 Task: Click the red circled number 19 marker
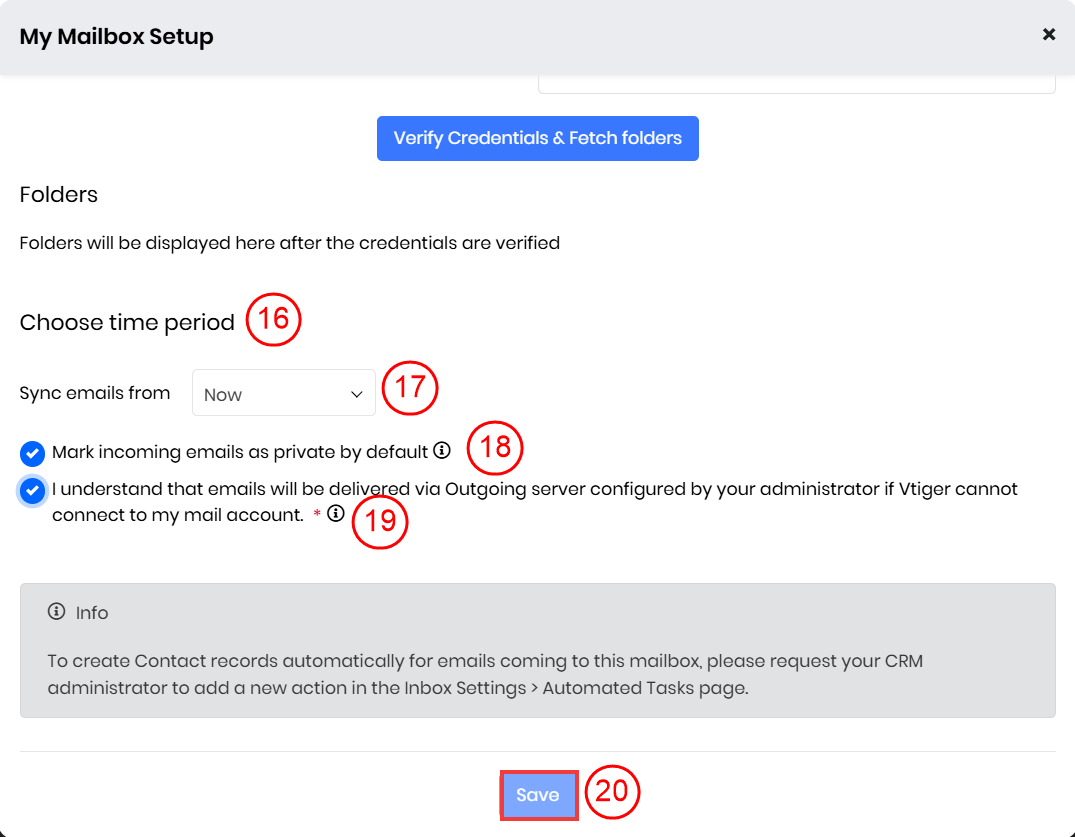pyautogui.click(x=380, y=520)
